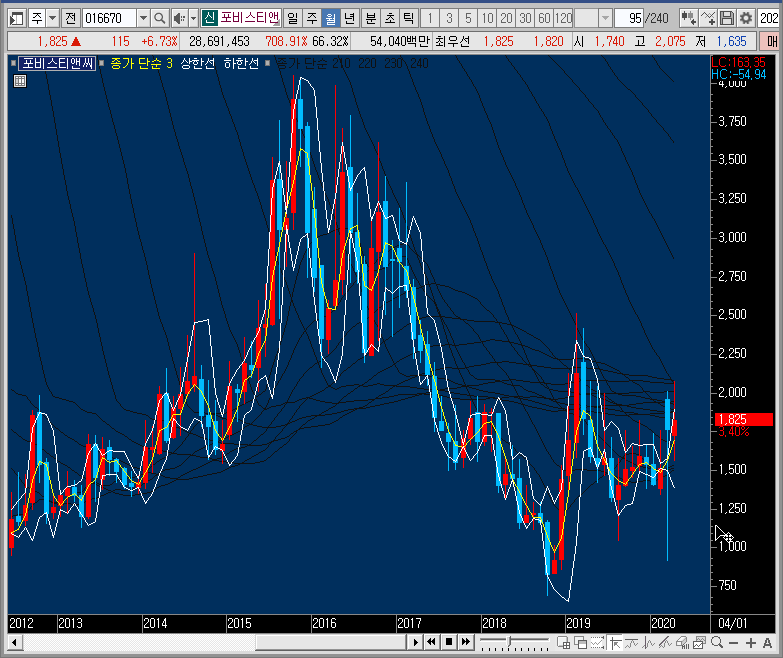The height and width of the screenshot is (658, 783).
Task: Click the candlestick add-item icon
Action: [689, 18]
